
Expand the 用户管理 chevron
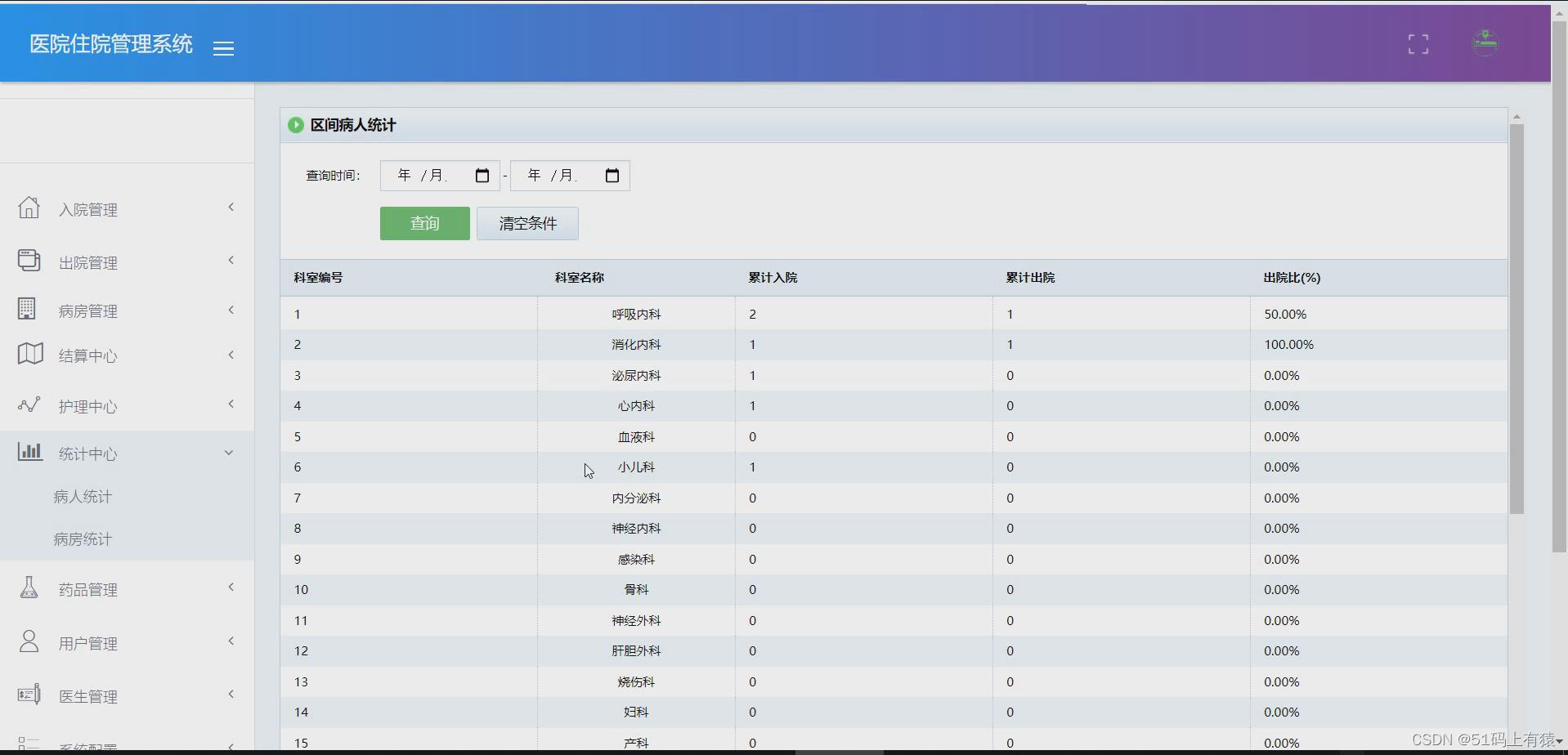pyautogui.click(x=231, y=641)
